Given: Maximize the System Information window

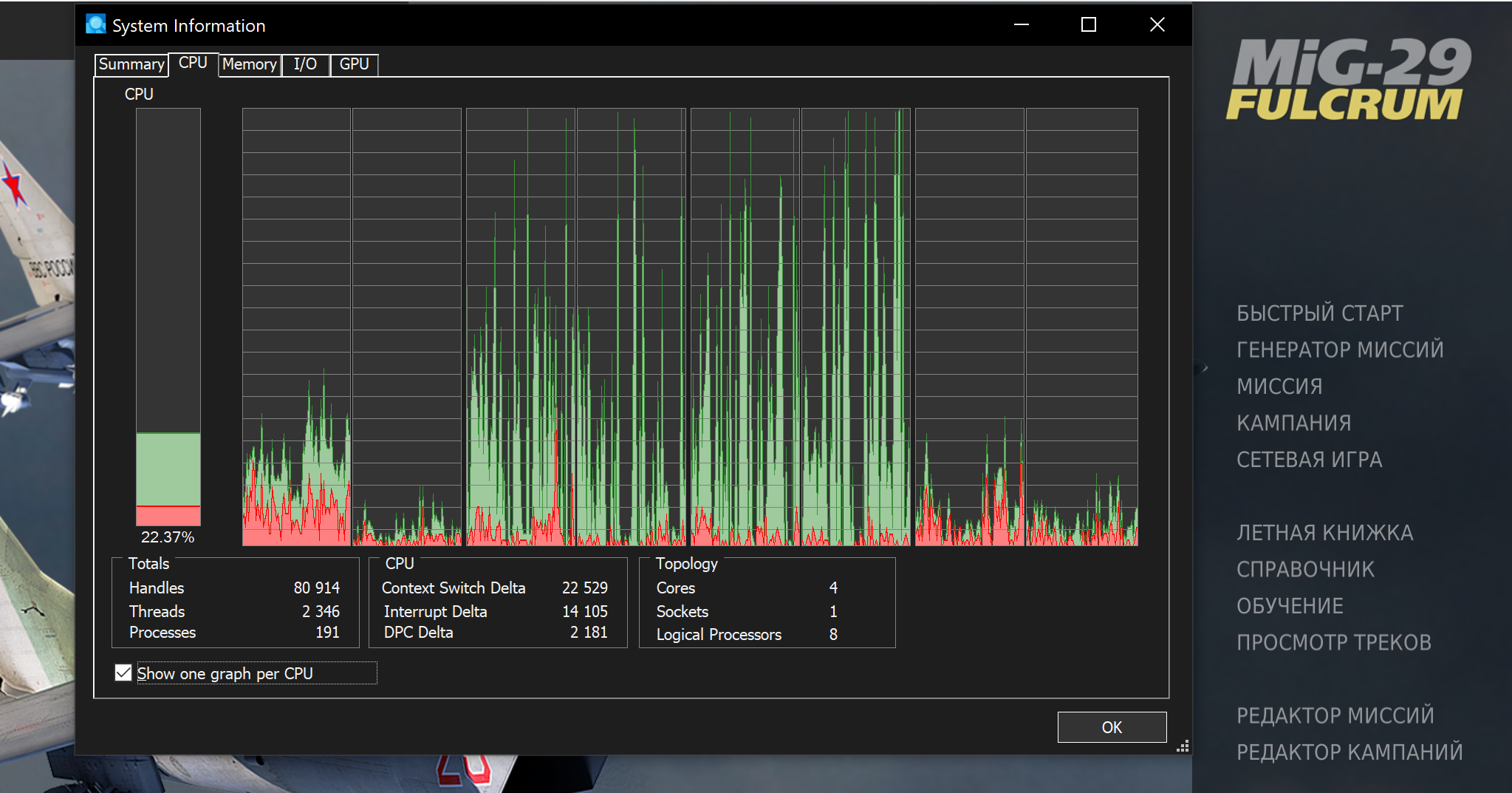Looking at the screenshot, I should 1089,24.
